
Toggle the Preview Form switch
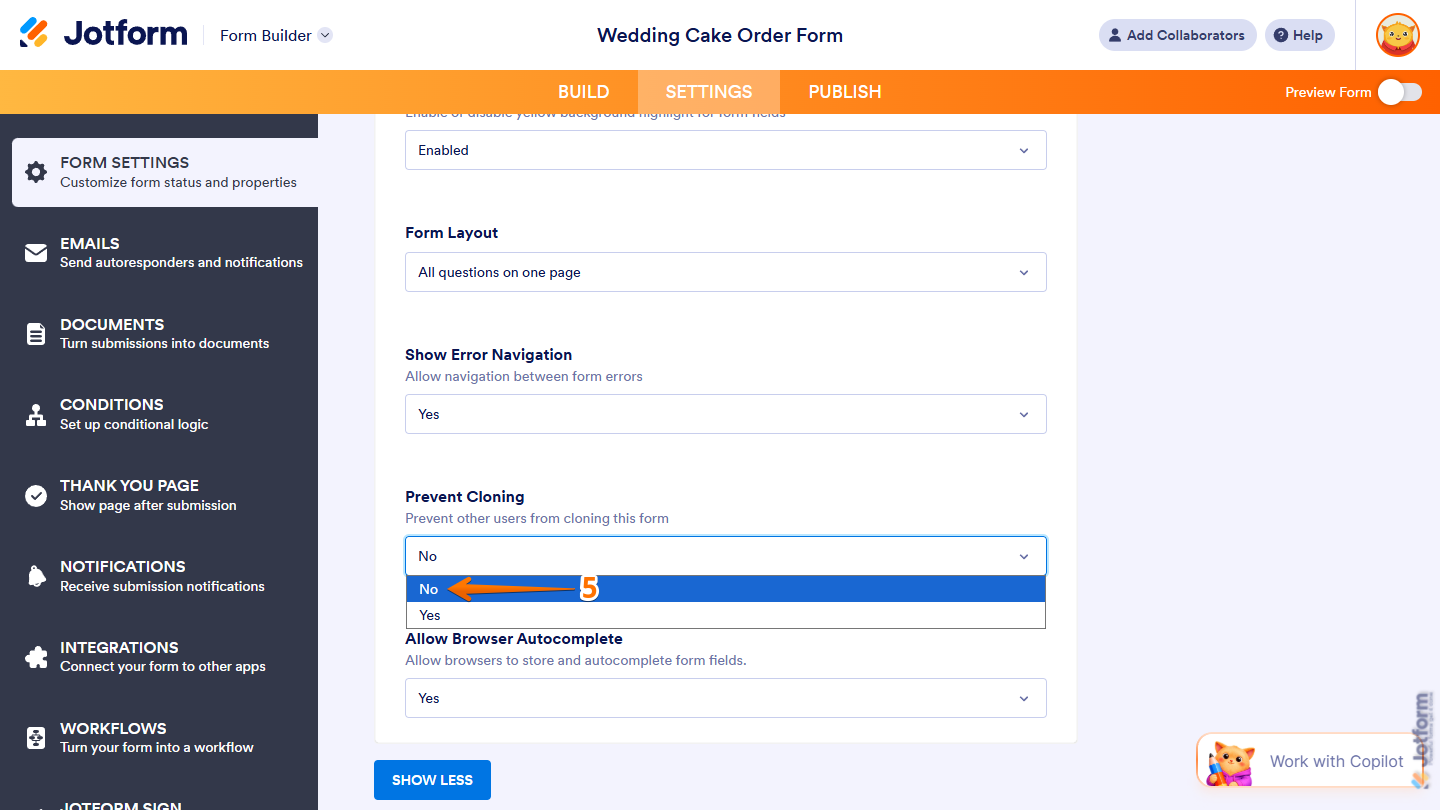(x=1398, y=91)
